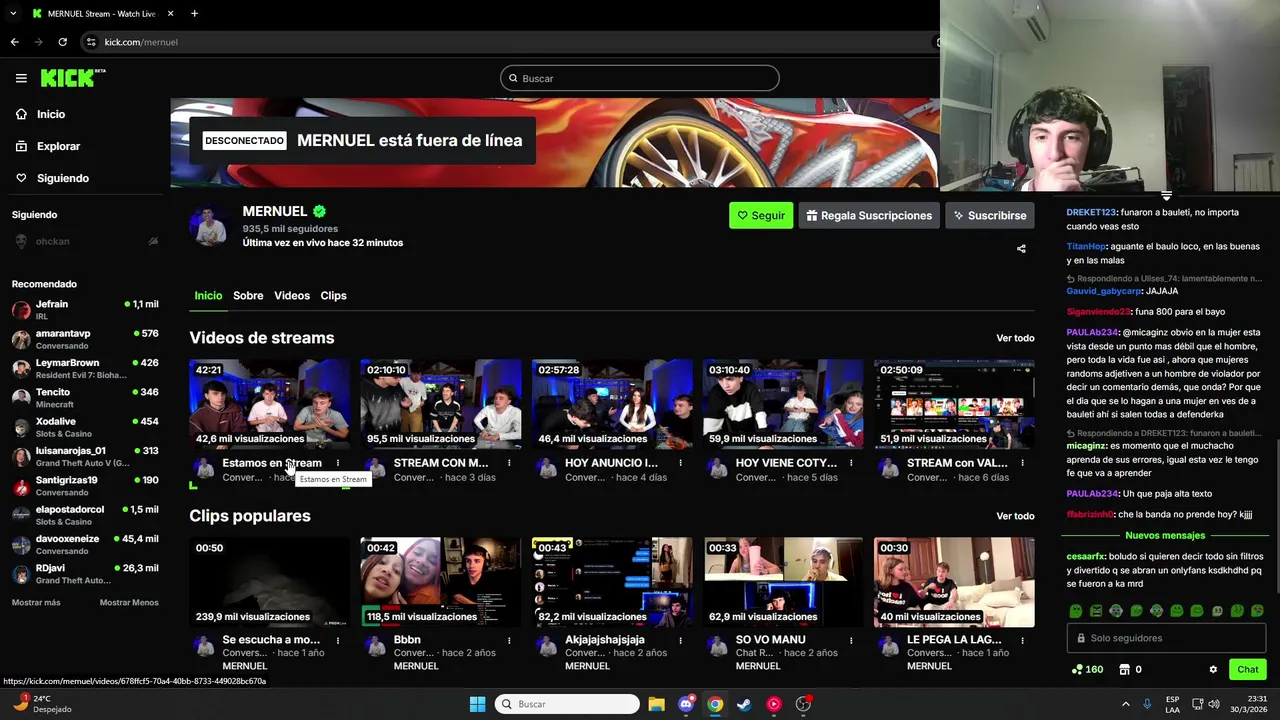Click Mostrar más in sidebar
Image resolution: width=1280 pixels, height=720 pixels.
pyautogui.click(x=36, y=603)
